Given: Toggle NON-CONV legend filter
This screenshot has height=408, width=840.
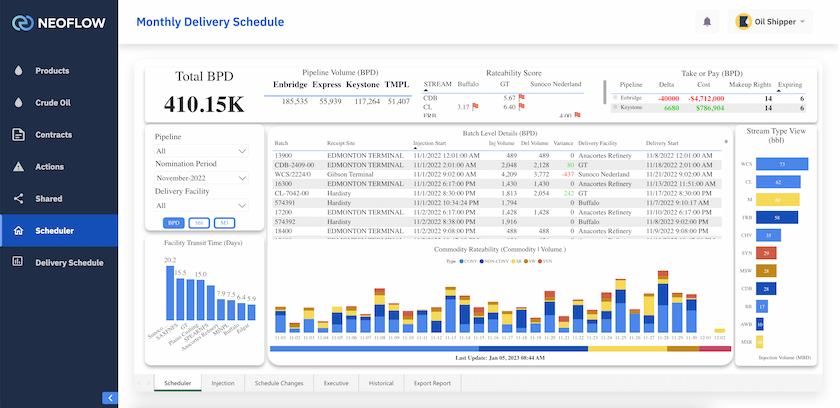Looking at the screenshot, I should click(x=494, y=261).
